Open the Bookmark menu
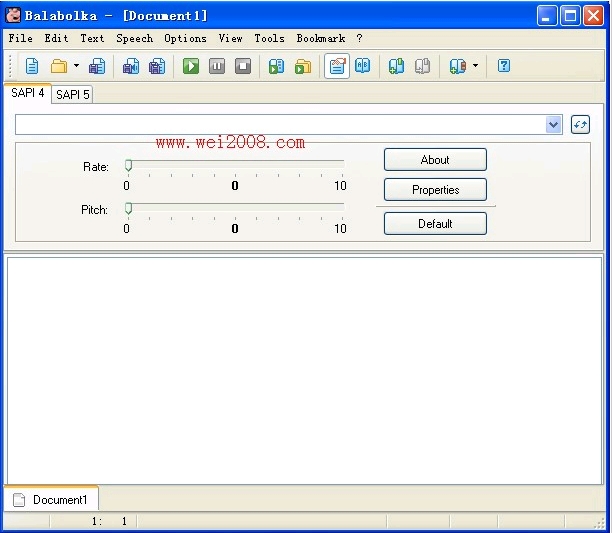 pyautogui.click(x=320, y=38)
